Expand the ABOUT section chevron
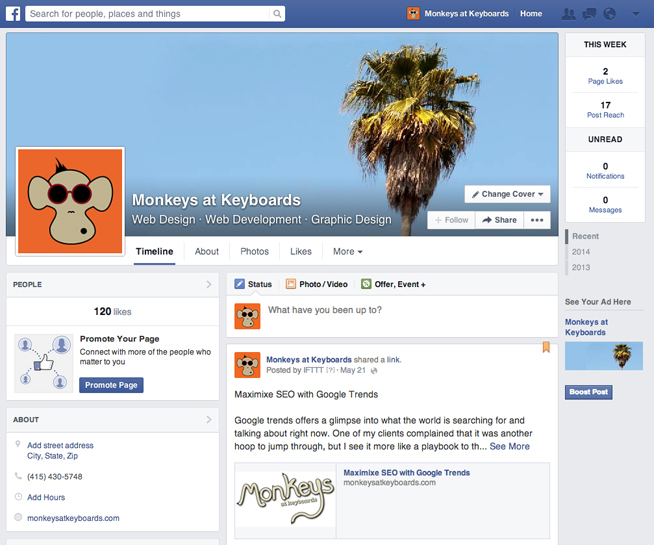 click(x=209, y=419)
